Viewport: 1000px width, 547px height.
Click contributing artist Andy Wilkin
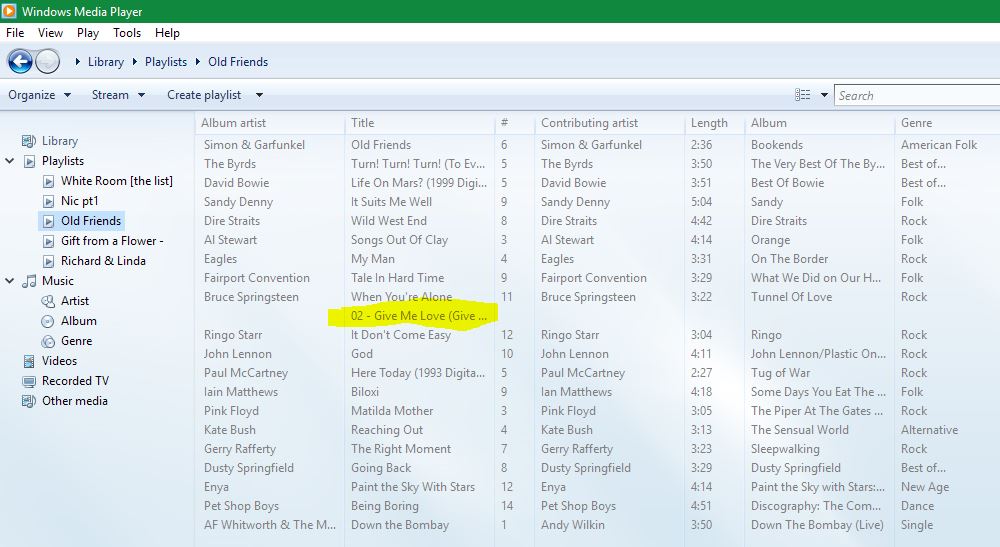tap(573, 525)
